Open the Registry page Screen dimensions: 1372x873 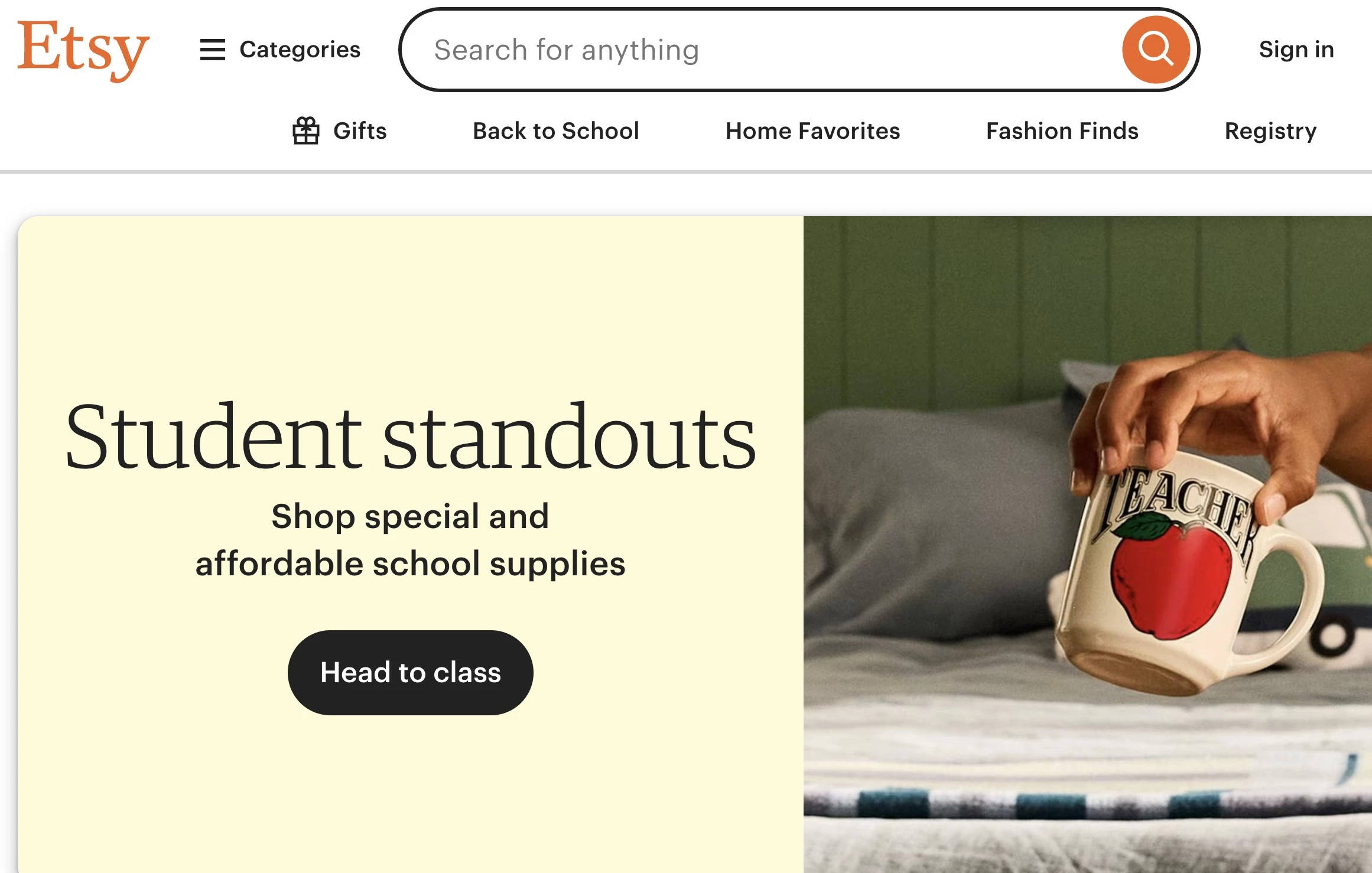pyautogui.click(x=1271, y=131)
